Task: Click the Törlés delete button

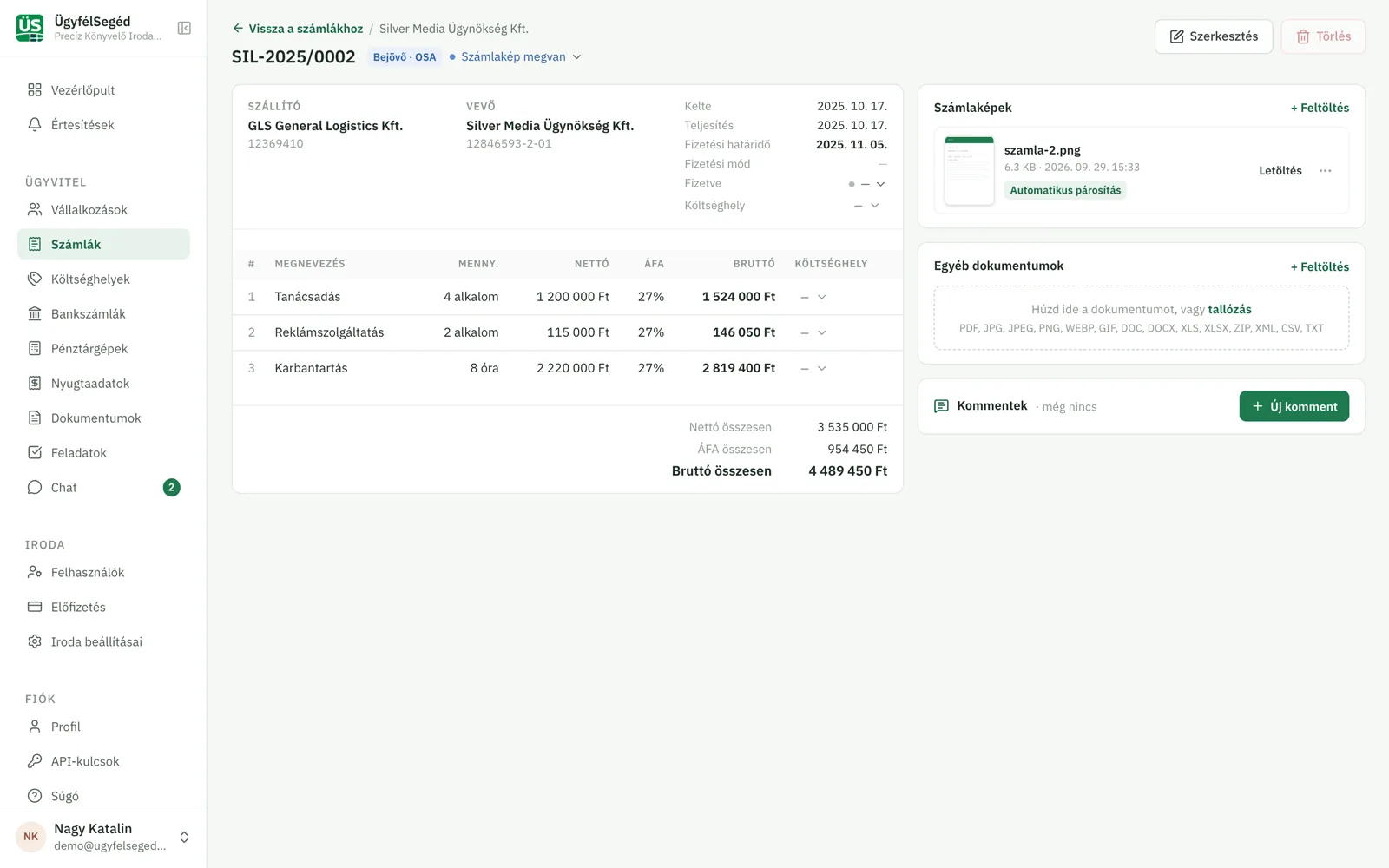Action: [1323, 36]
